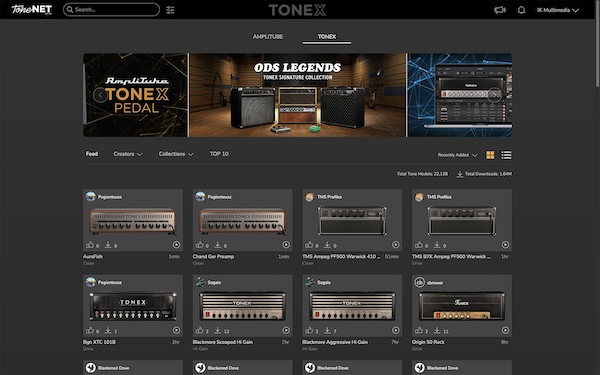
Task: Open the ODS Legends banner
Action: click(x=298, y=95)
